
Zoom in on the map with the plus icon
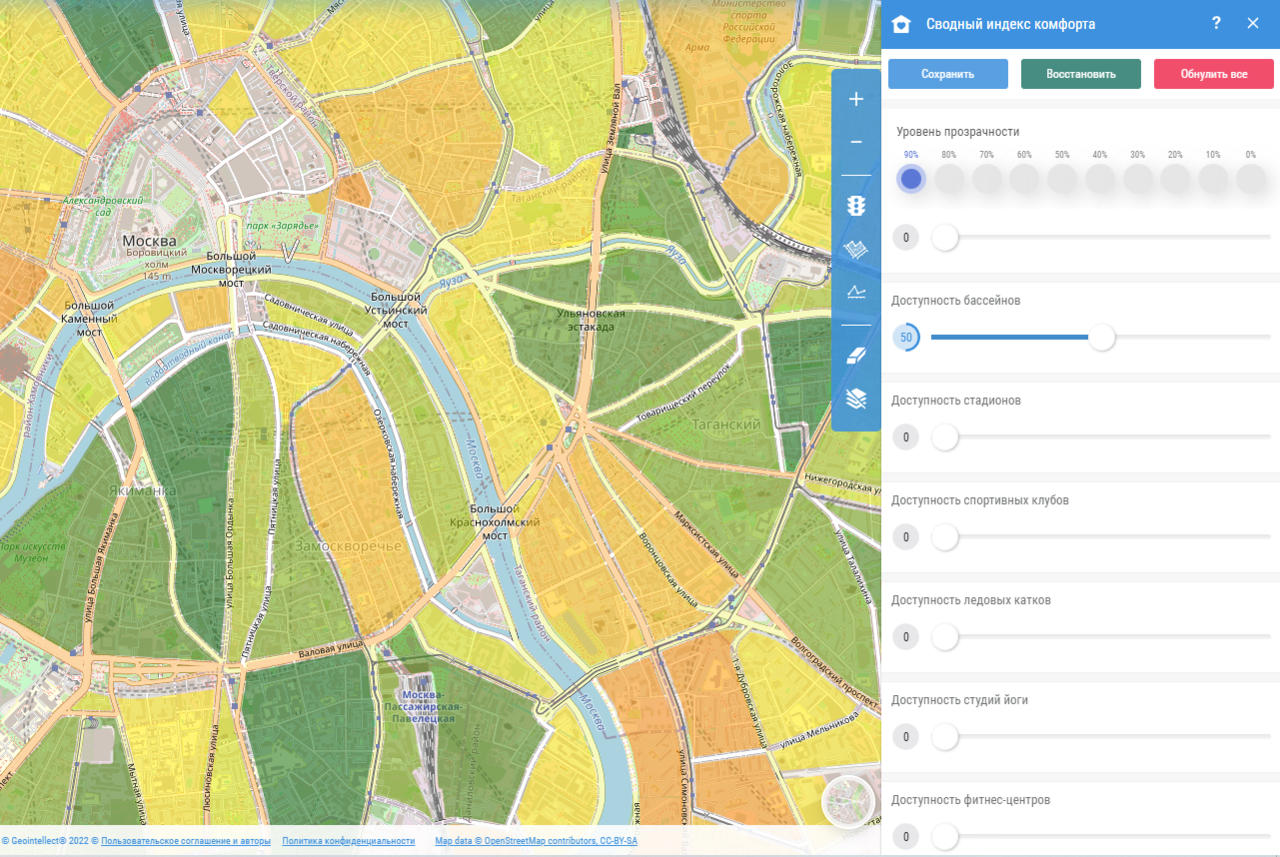(856, 99)
